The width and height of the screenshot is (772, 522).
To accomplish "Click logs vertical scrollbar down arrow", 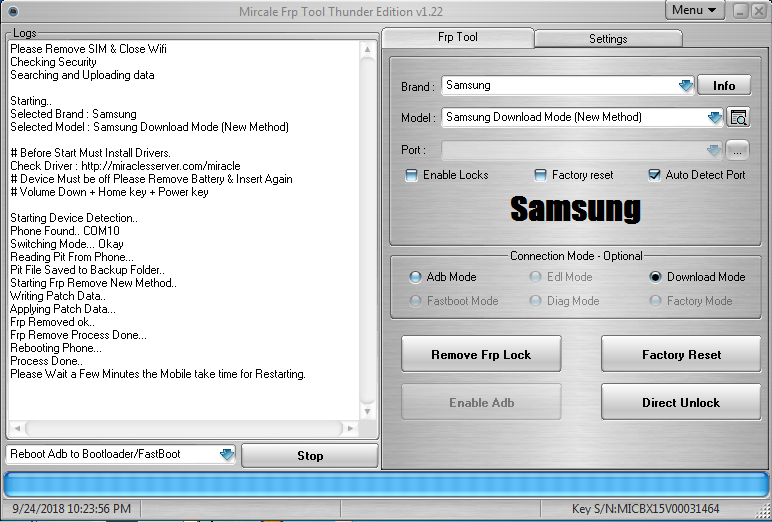I will pyautogui.click(x=367, y=411).
